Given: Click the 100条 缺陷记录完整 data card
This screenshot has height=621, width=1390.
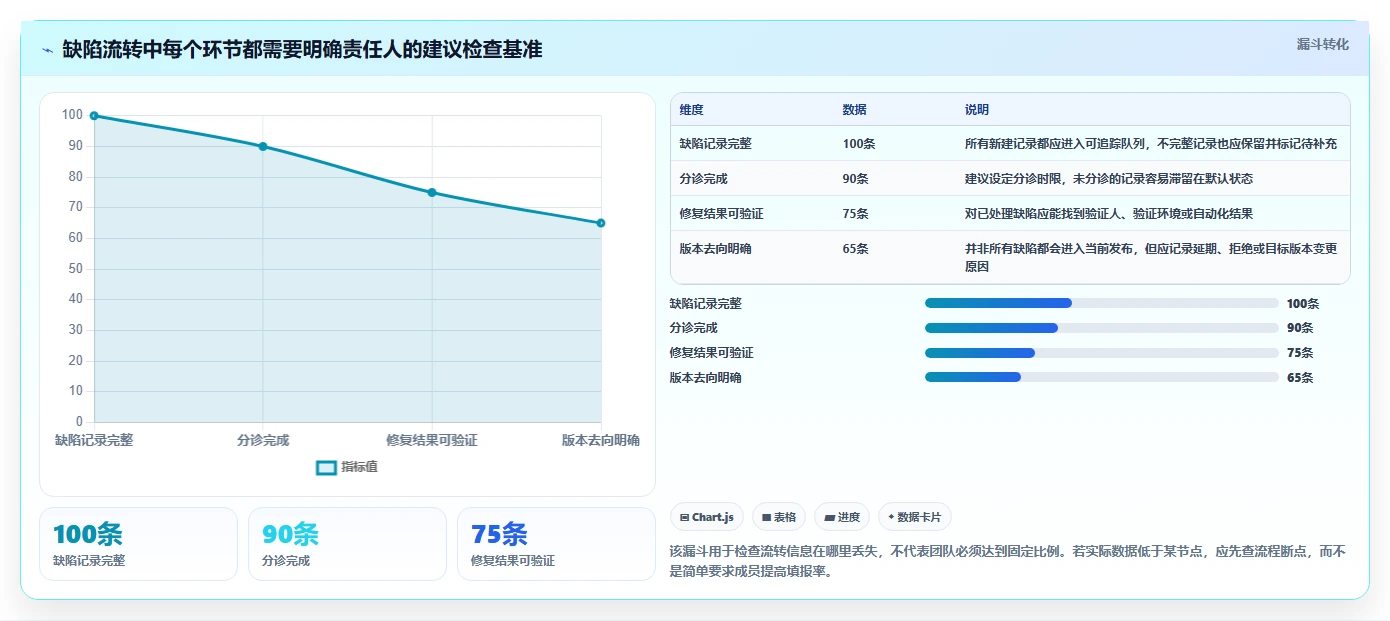Looking at the screenshot, I should [x=138, y=544].
